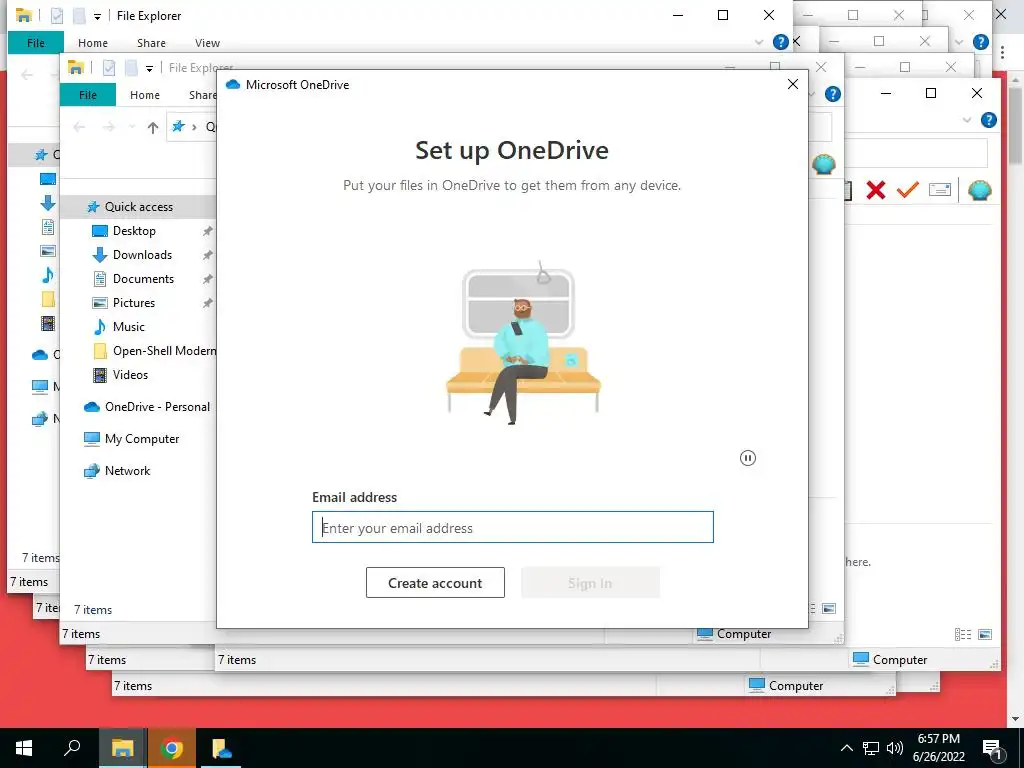Select Desktop in the navigation tree
This screenshot has width=1024, height=768.
point(134,231)
